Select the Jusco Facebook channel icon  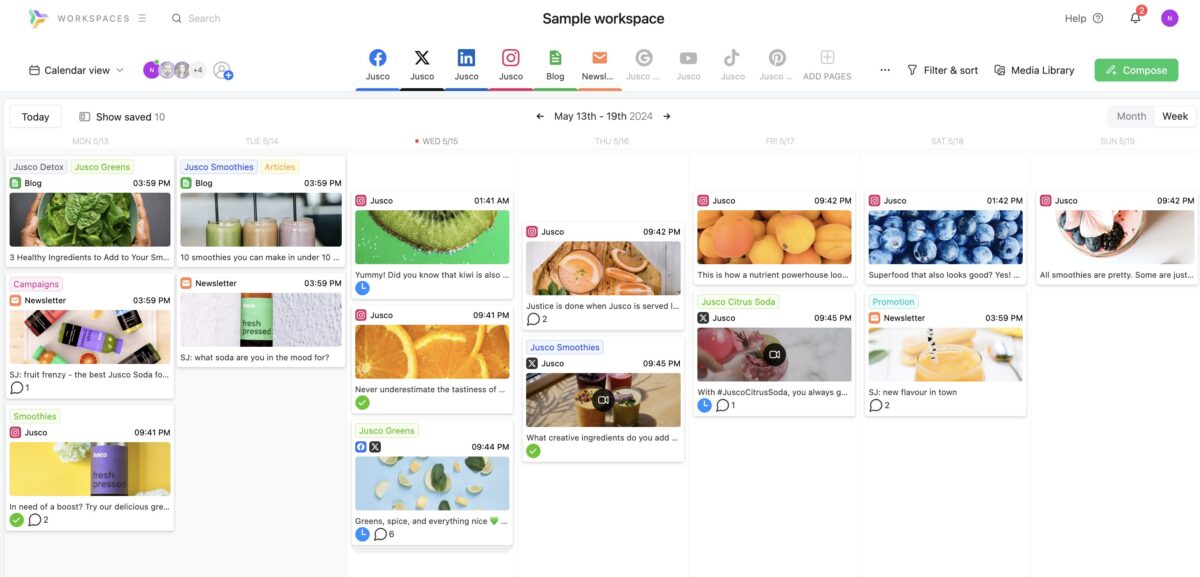click(378, 59)
